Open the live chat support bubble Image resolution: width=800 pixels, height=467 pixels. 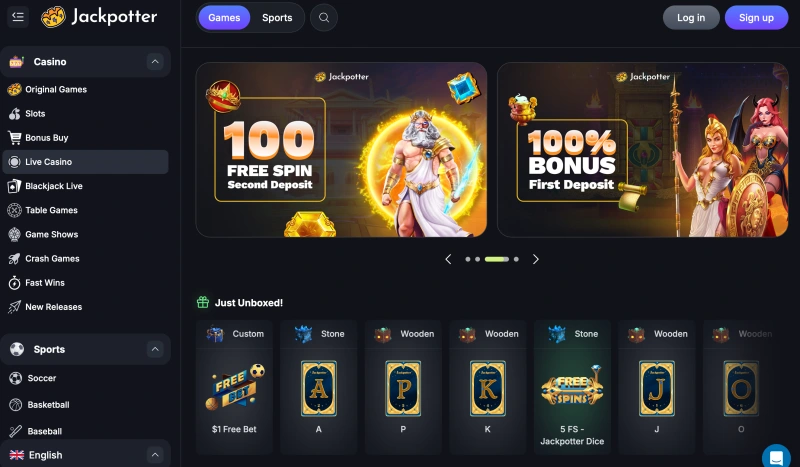coord(776,456)
